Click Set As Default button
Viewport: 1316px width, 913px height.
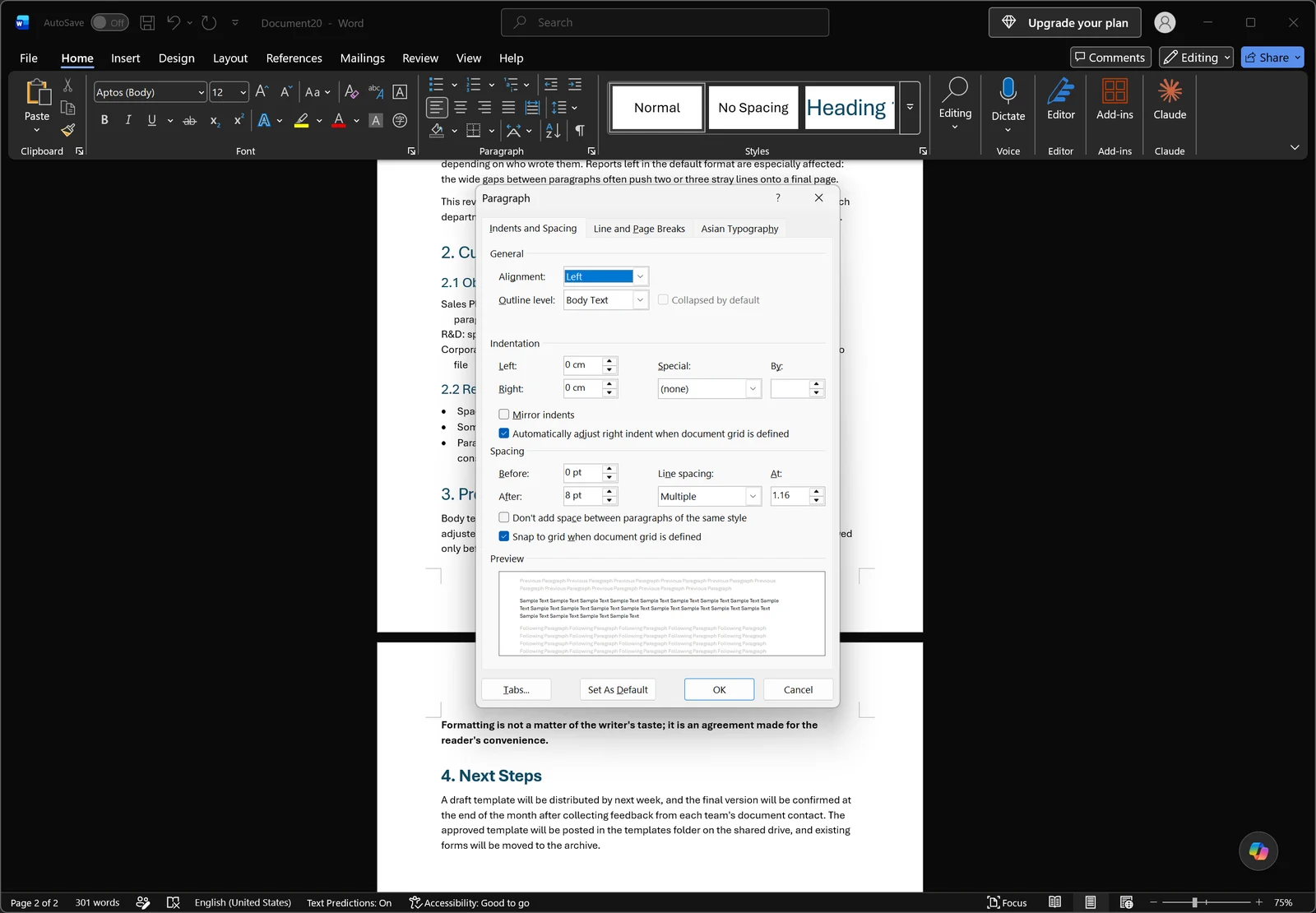pyautogui.click(x=618, y=689)
